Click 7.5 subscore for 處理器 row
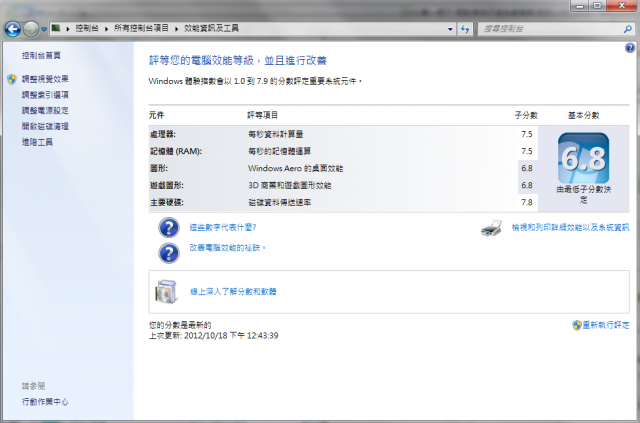 point(527,134)
